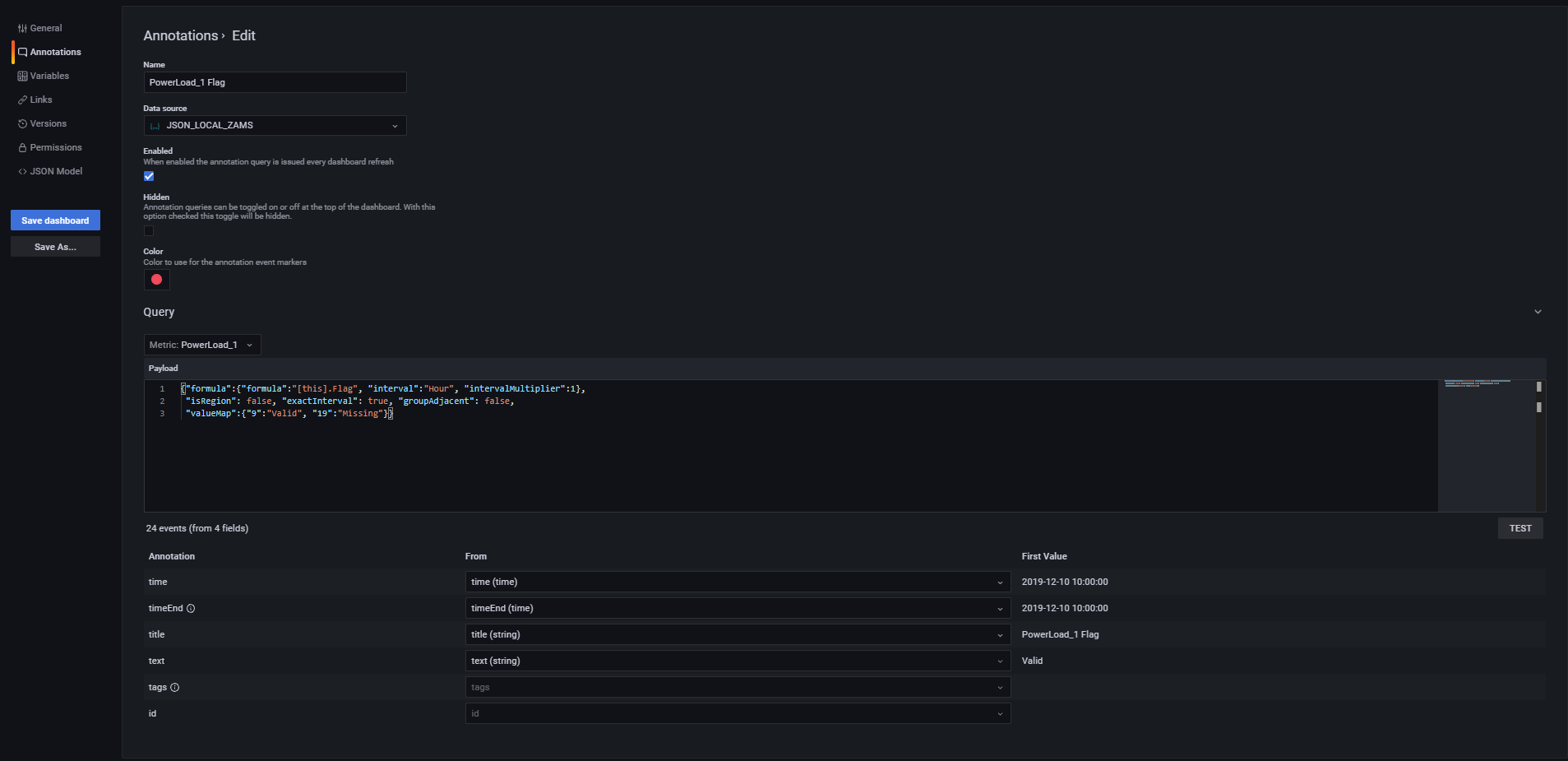This screenshot has height=761, width=1568.
Task: Click the General settings sliders icon
Action: pos(22,29)
